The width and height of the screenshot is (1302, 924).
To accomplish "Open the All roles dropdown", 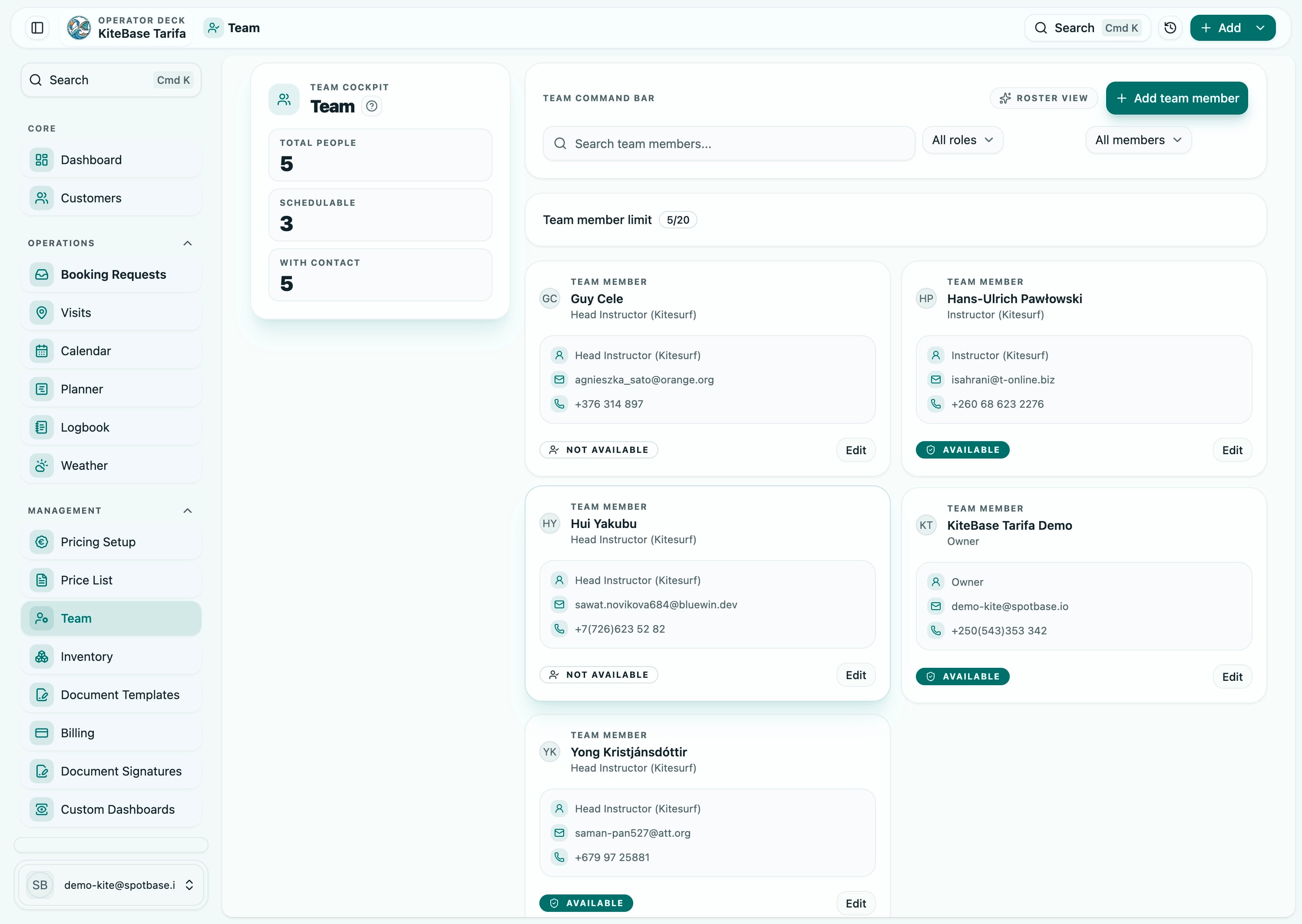I will [x=963, y=139].
